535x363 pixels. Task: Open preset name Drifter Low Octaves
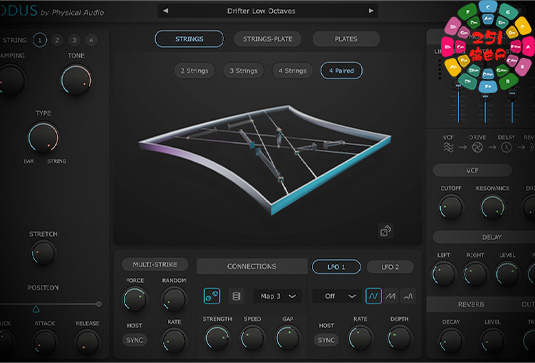click(x=261, y=11)
